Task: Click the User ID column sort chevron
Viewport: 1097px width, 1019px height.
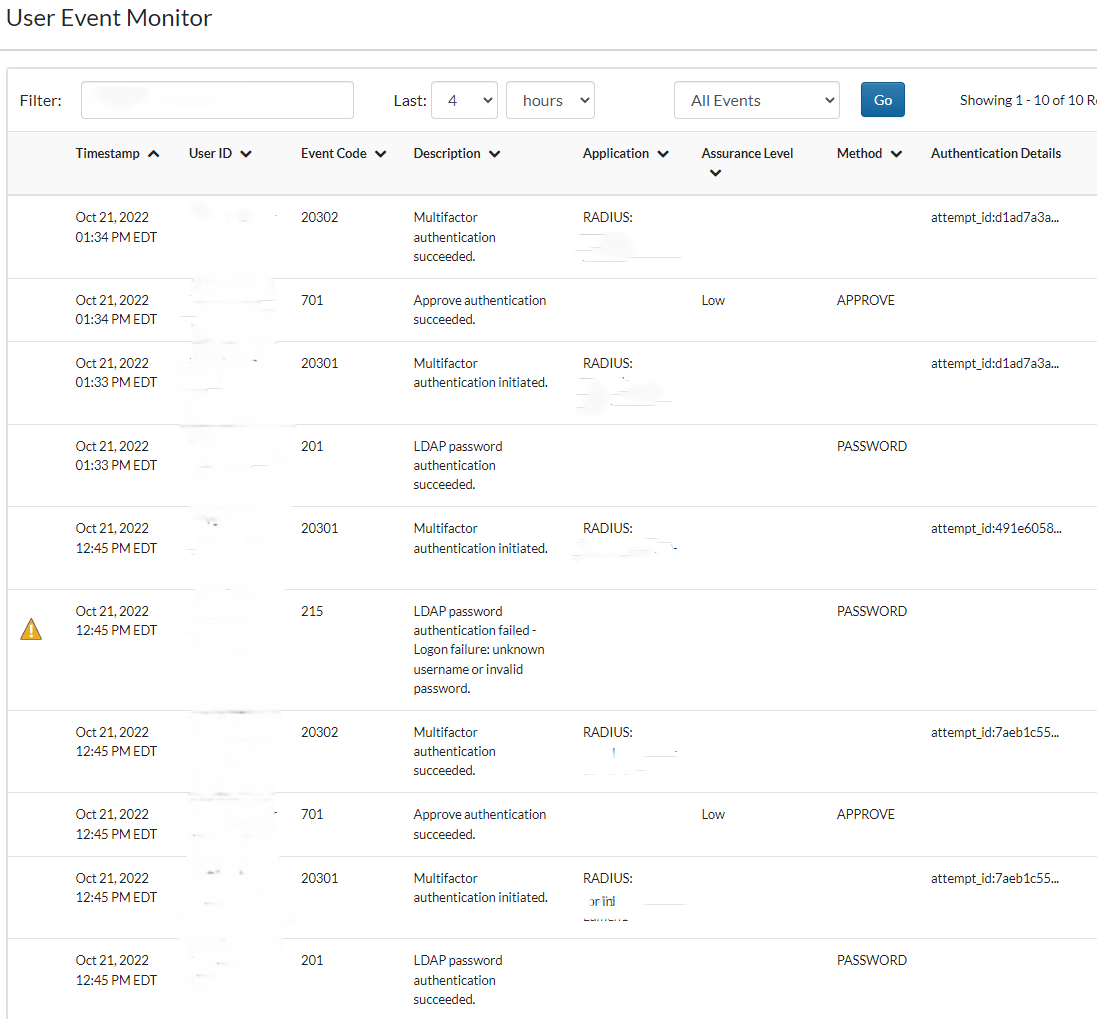Action: [246, 154]
